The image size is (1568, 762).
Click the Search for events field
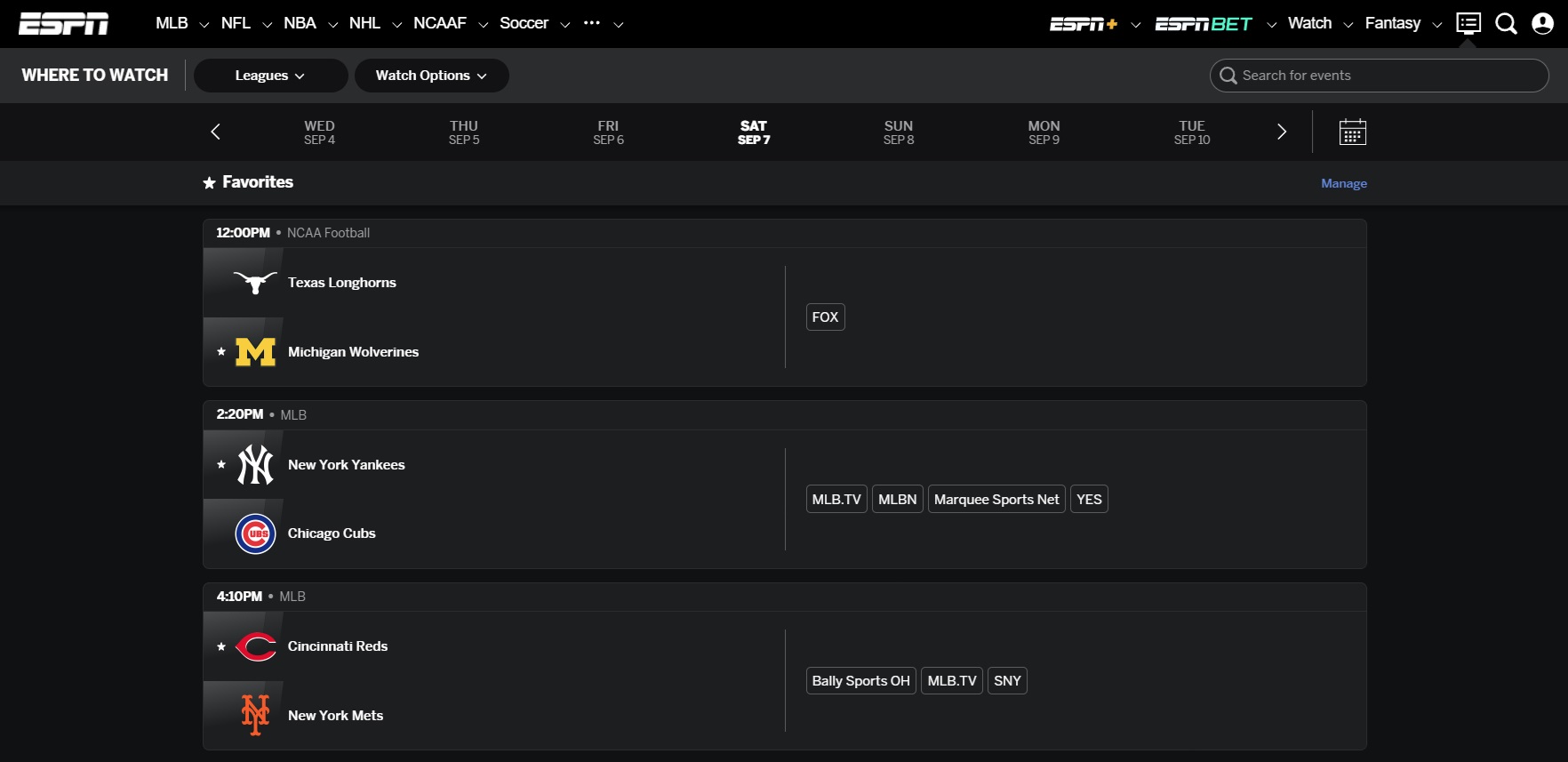tap(1380, 76)
